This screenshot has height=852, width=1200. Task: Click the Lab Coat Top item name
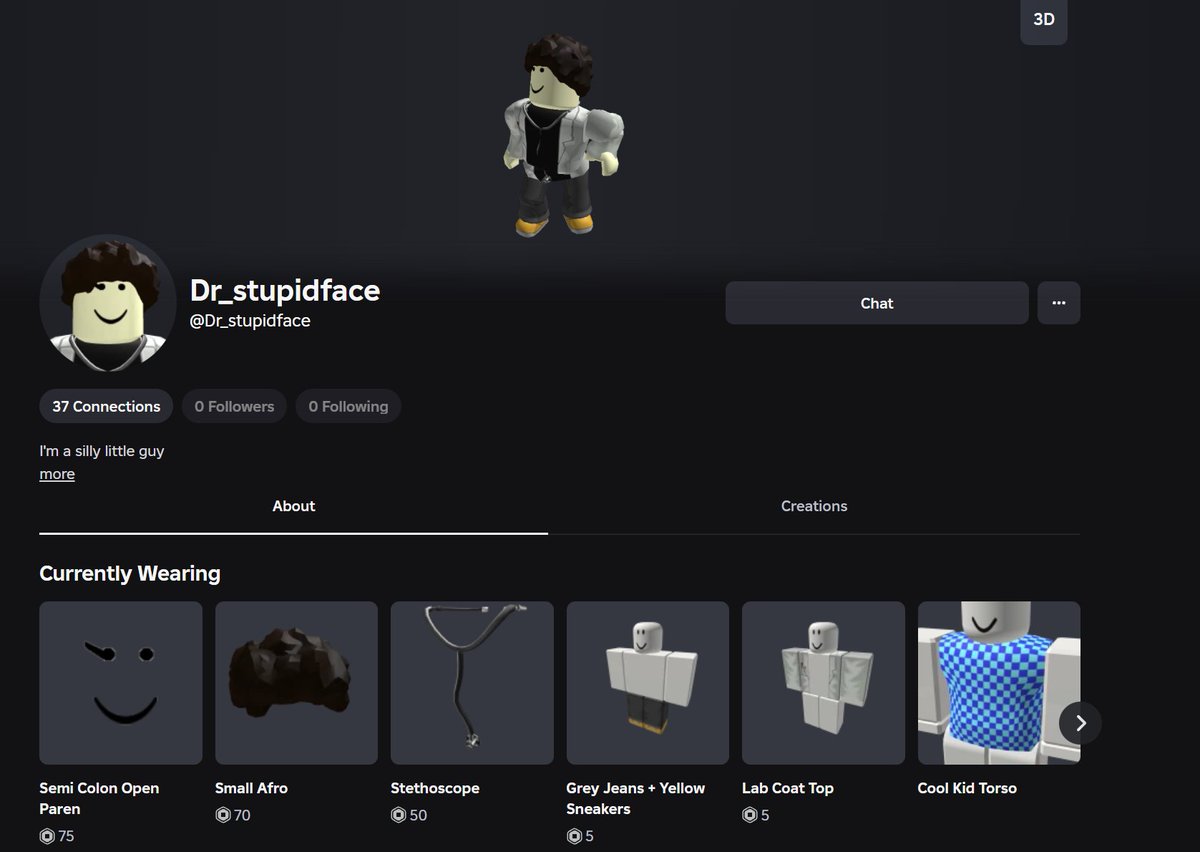tap(788, 788)
